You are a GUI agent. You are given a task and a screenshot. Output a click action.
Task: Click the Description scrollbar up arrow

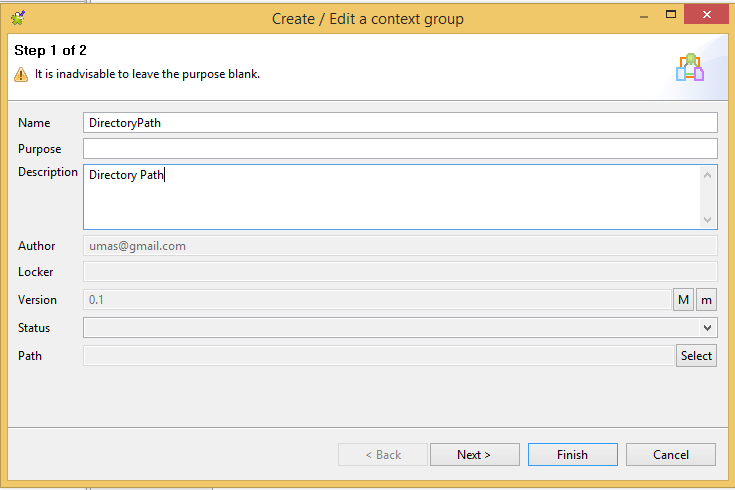(x=708, y=175)
